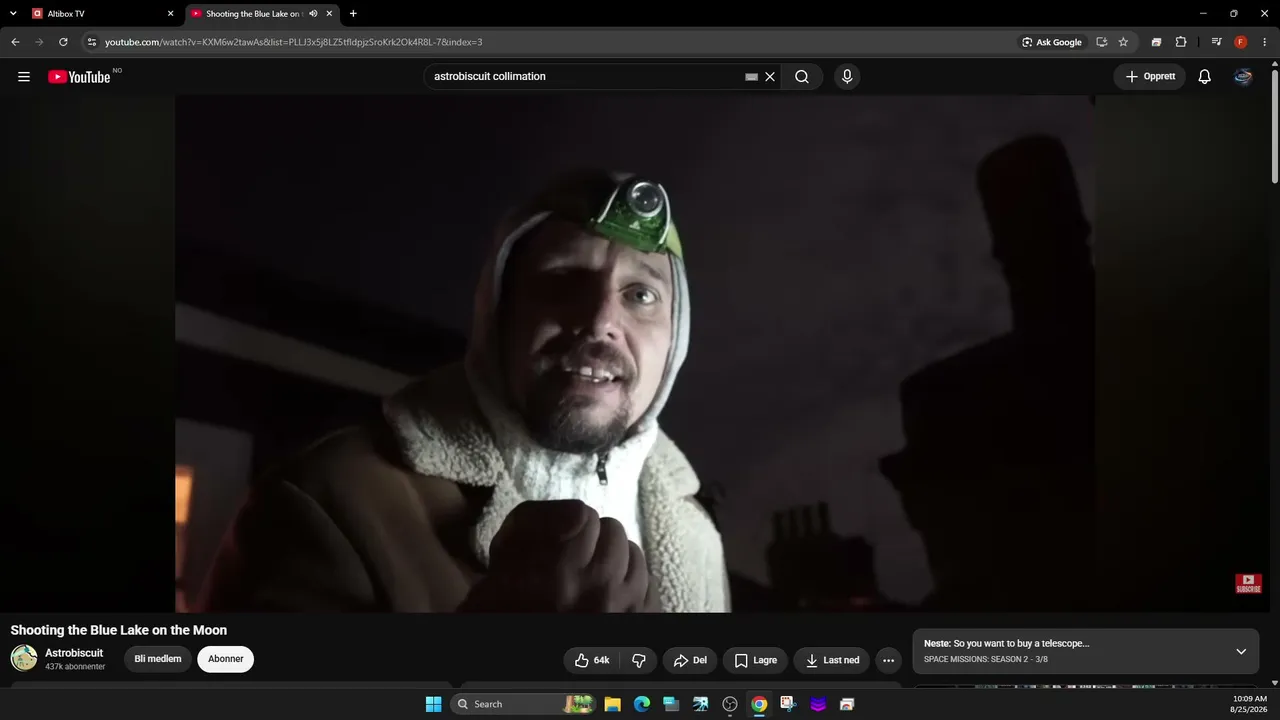Download the video via Last ned

tap(833, 660)
